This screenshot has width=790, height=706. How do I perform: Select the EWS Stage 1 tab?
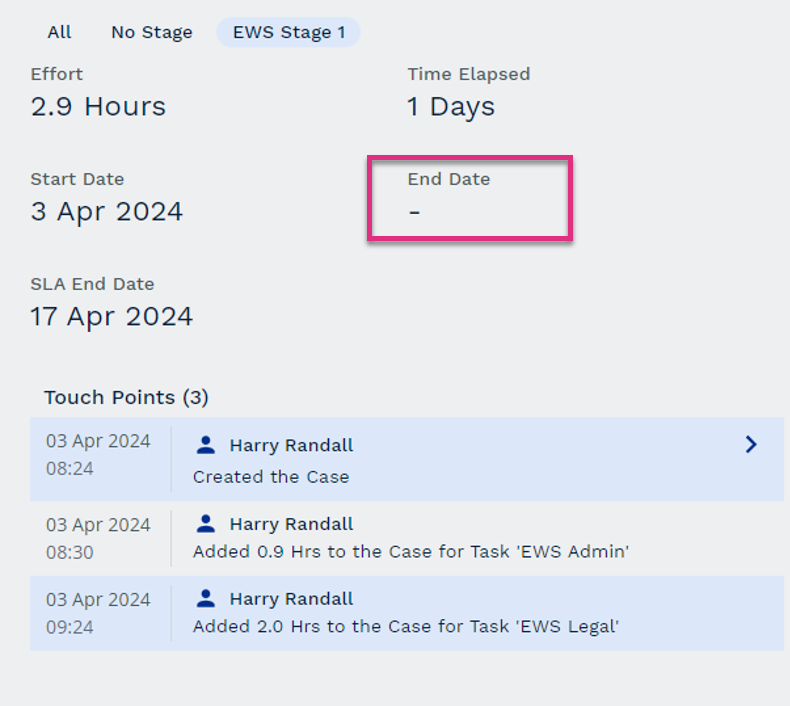point(288,32)
